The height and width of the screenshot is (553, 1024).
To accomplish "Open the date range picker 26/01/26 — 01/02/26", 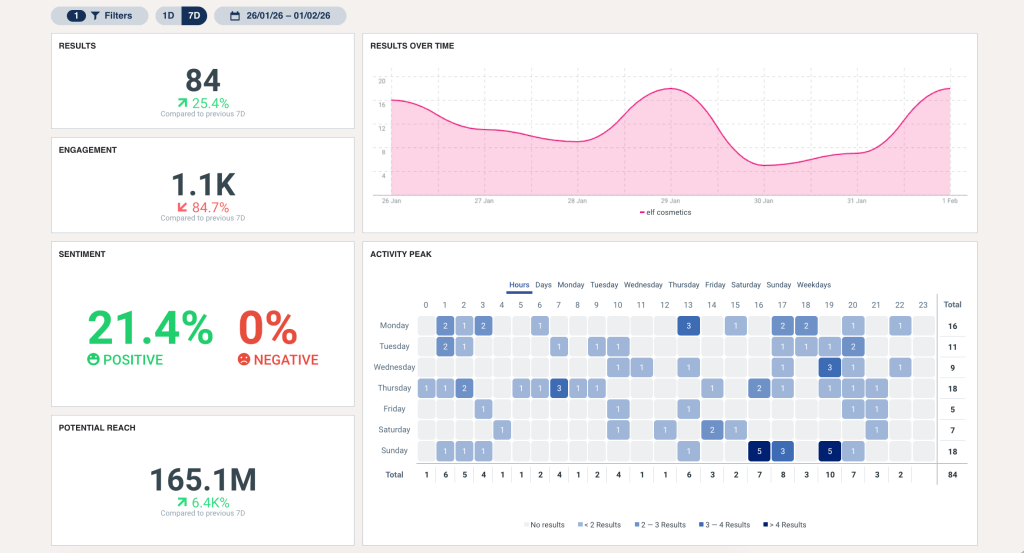I will [280, 16].
